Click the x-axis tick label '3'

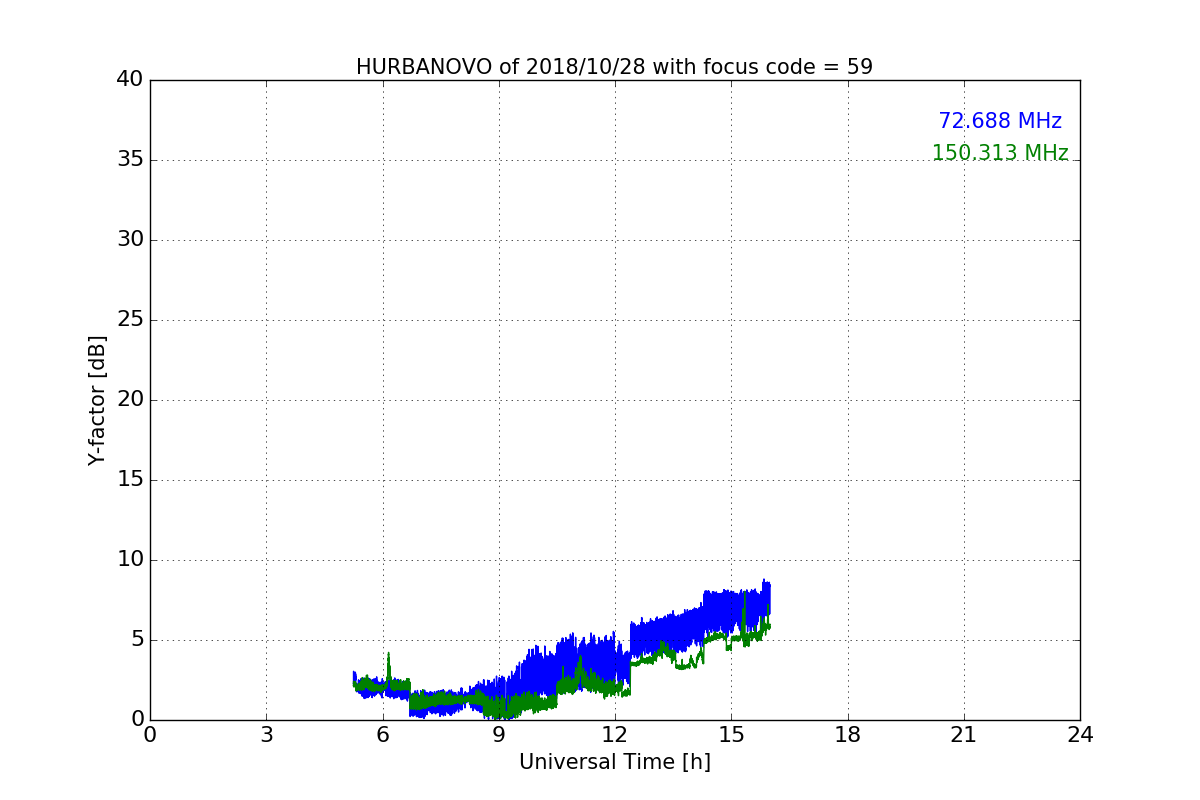[266, 735]
